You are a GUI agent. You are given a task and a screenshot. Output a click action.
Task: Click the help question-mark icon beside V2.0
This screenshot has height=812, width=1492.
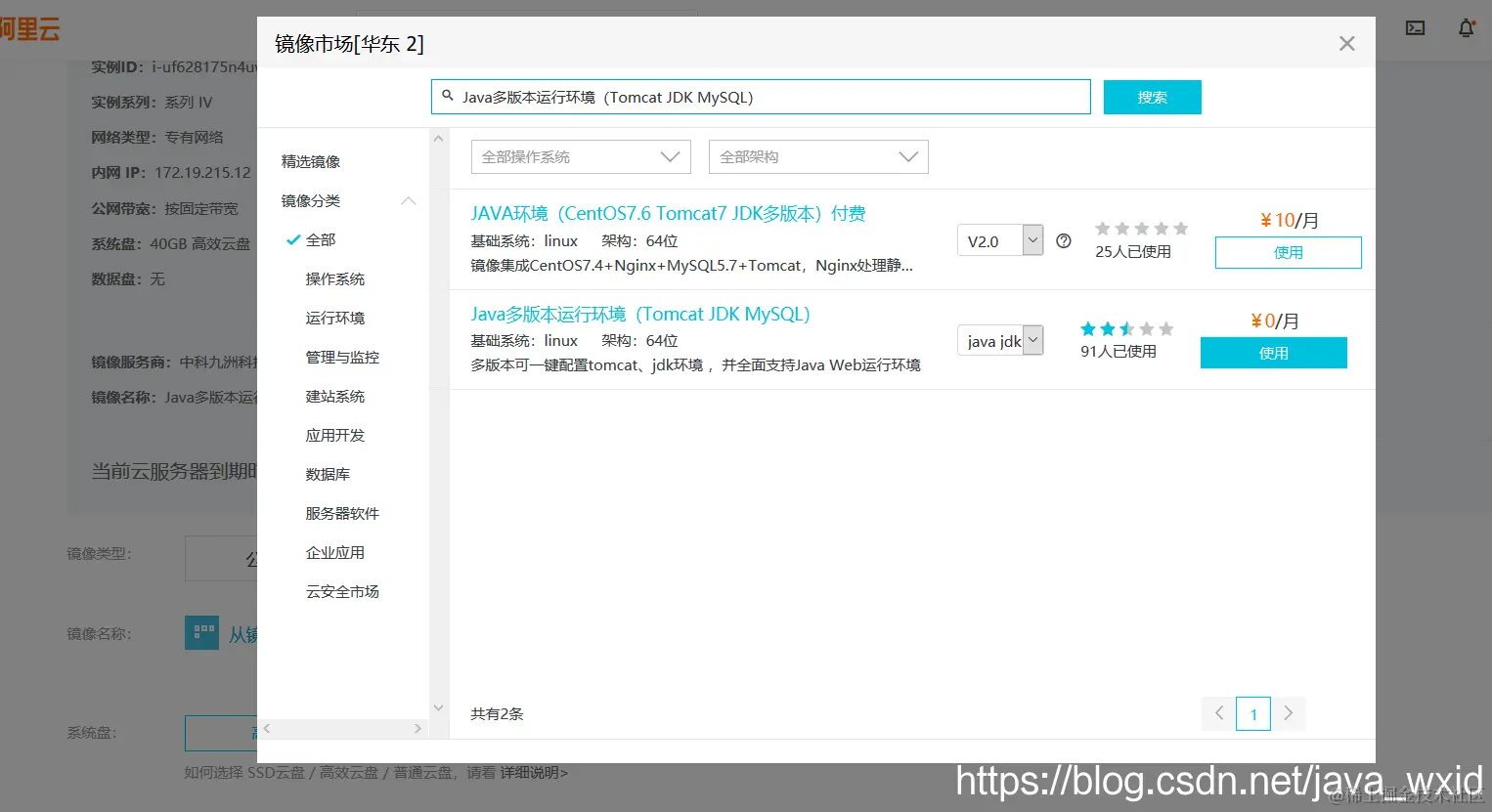[x=1064, y=240]
